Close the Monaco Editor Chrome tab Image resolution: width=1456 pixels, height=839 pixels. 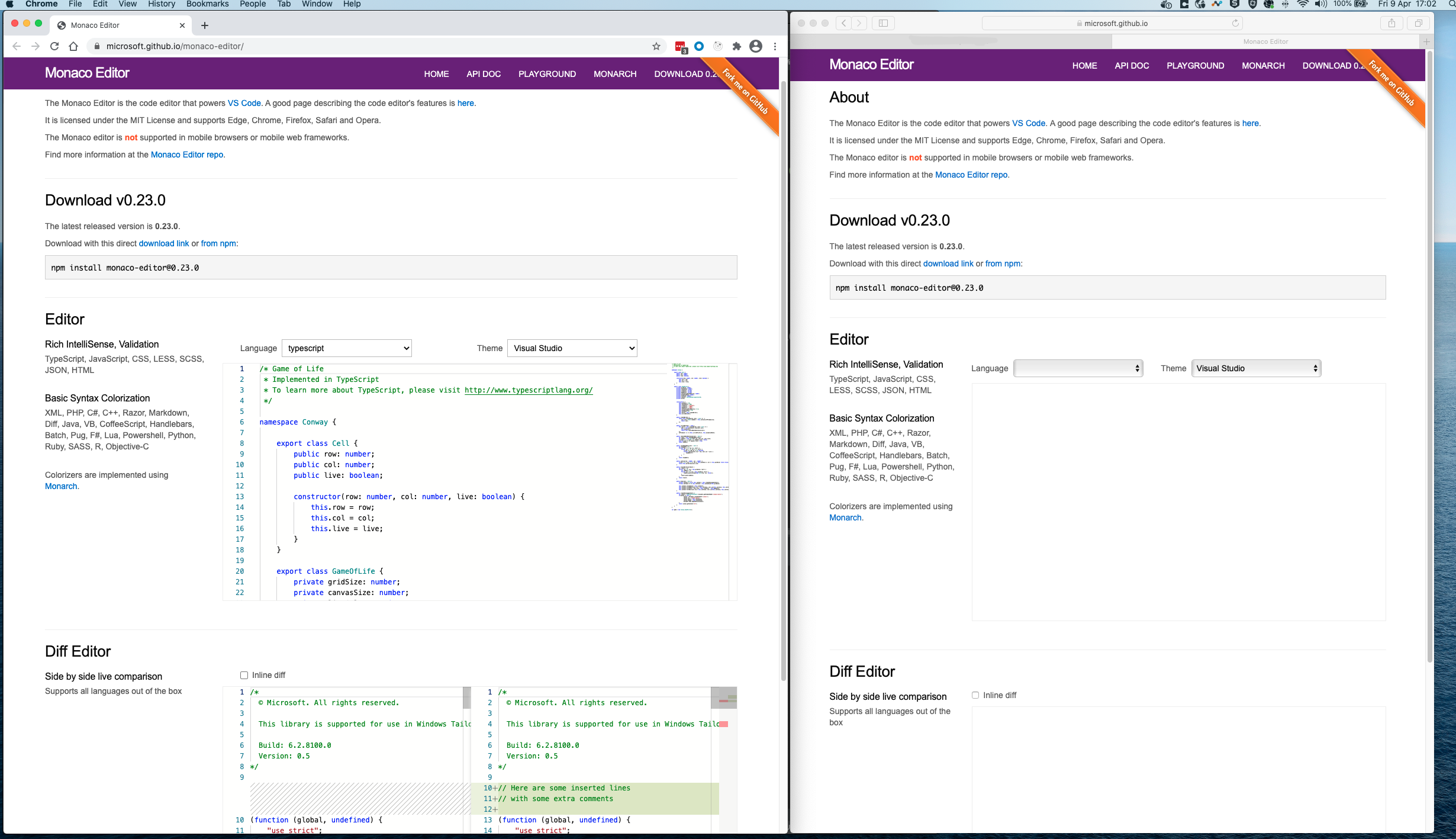(182, 25)
